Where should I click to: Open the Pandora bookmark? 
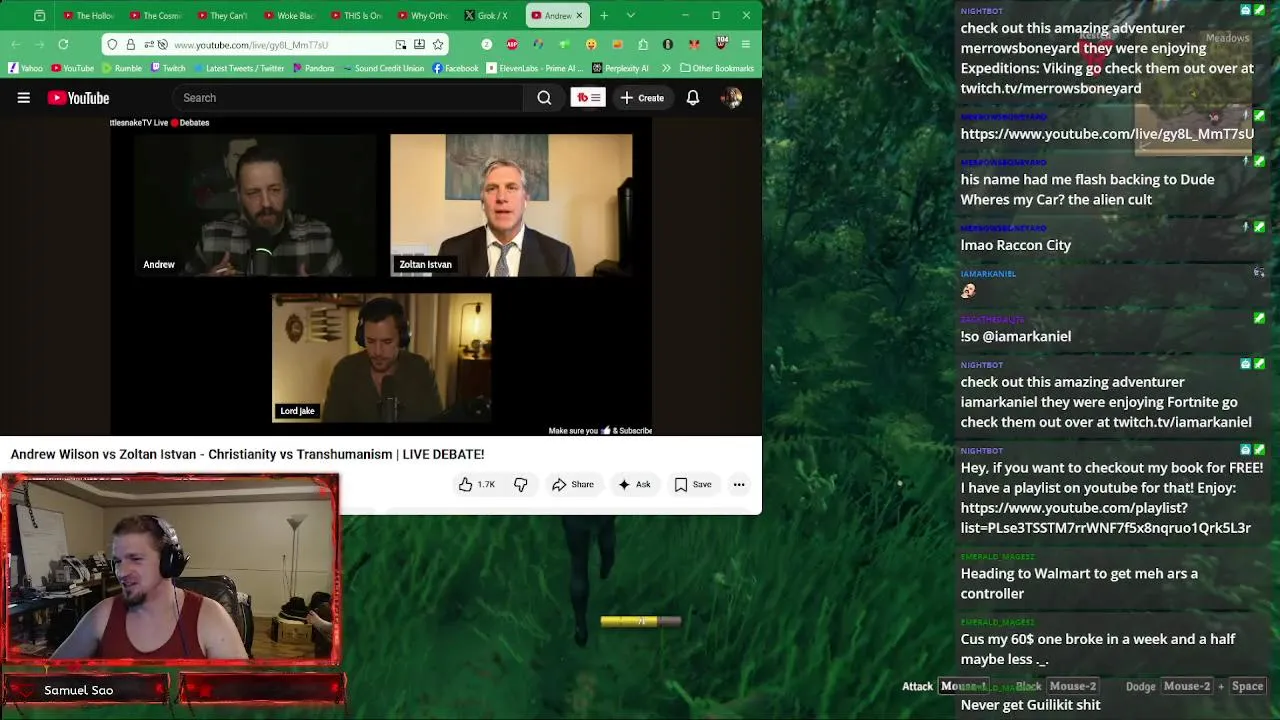[314, 68]
